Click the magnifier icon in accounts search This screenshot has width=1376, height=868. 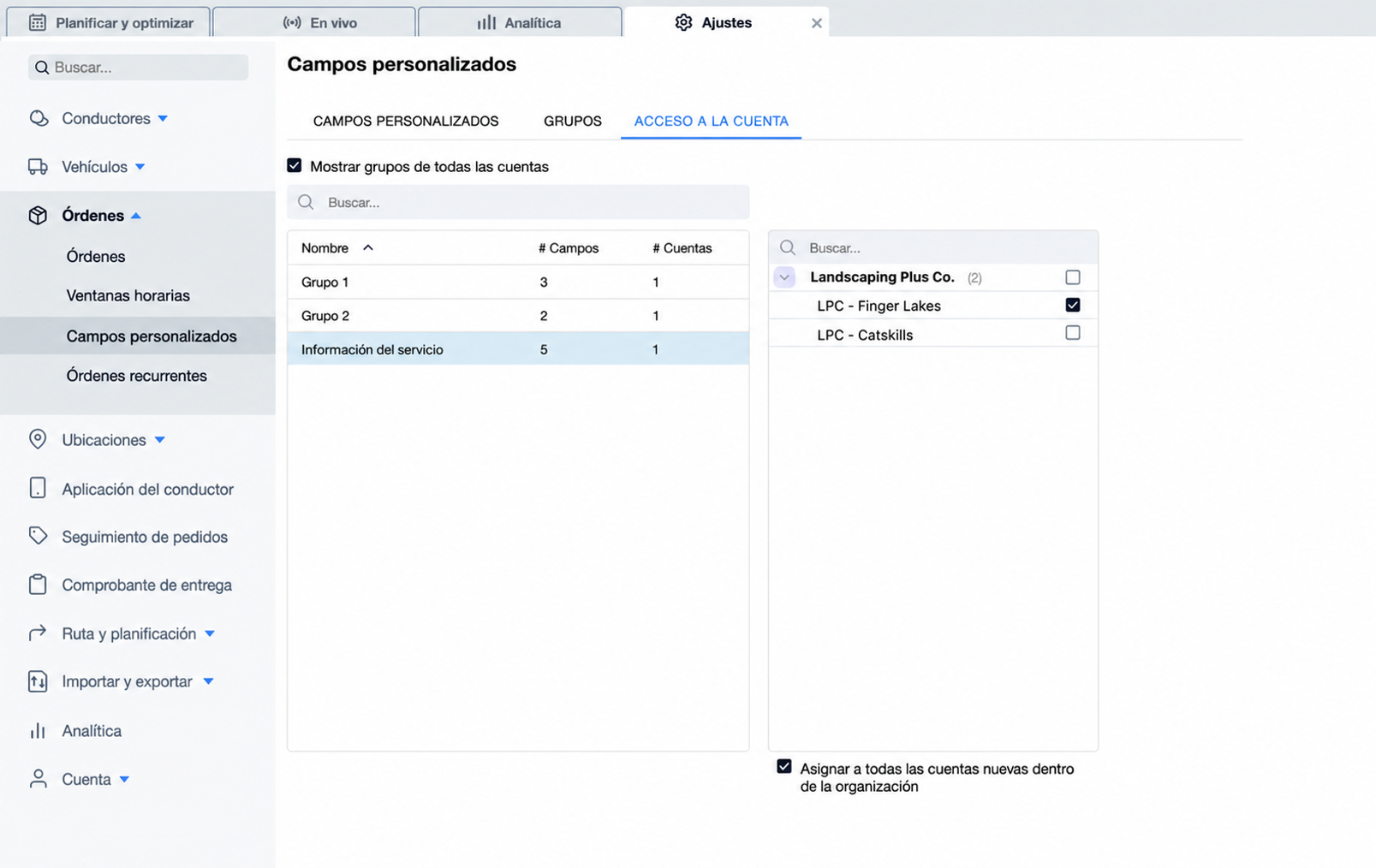coord(788,247)
